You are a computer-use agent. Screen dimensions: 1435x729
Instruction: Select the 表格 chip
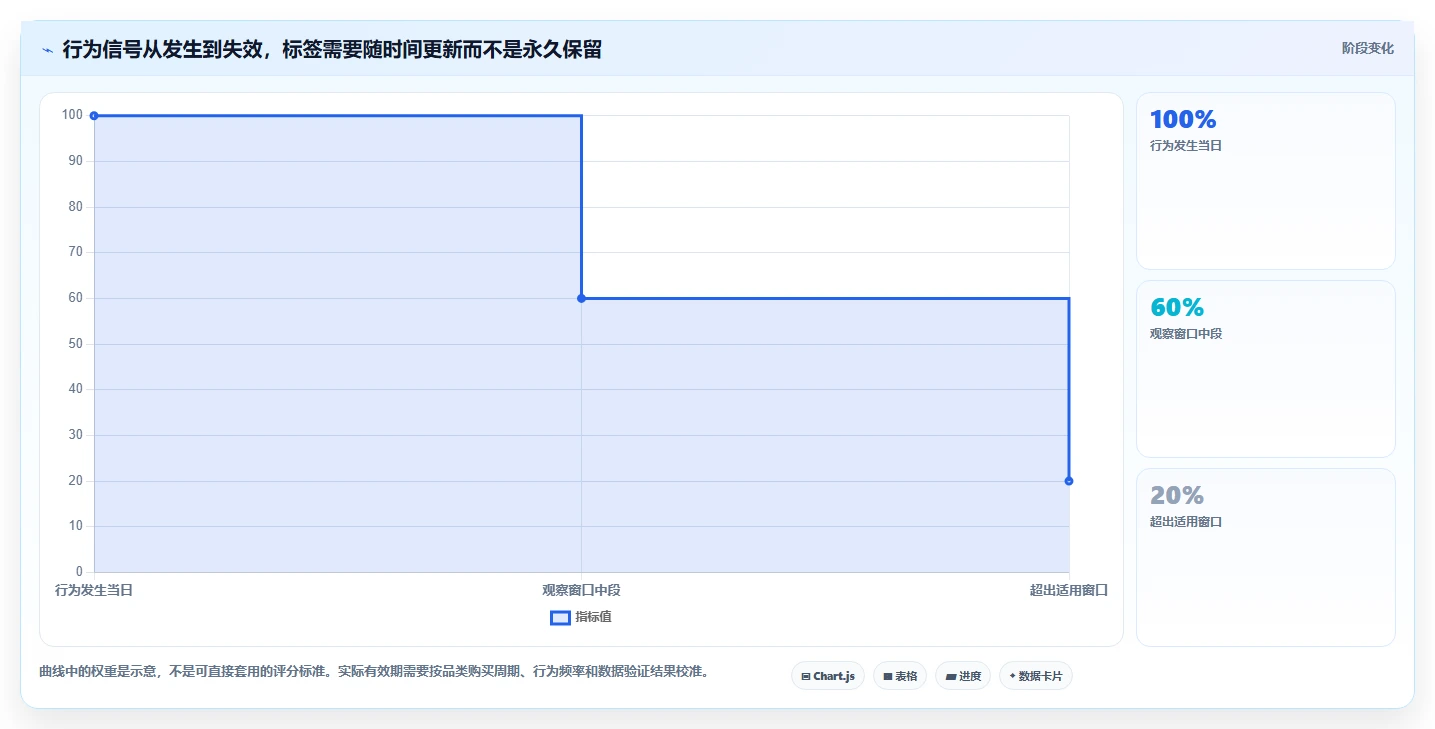[x=900, y=676]
